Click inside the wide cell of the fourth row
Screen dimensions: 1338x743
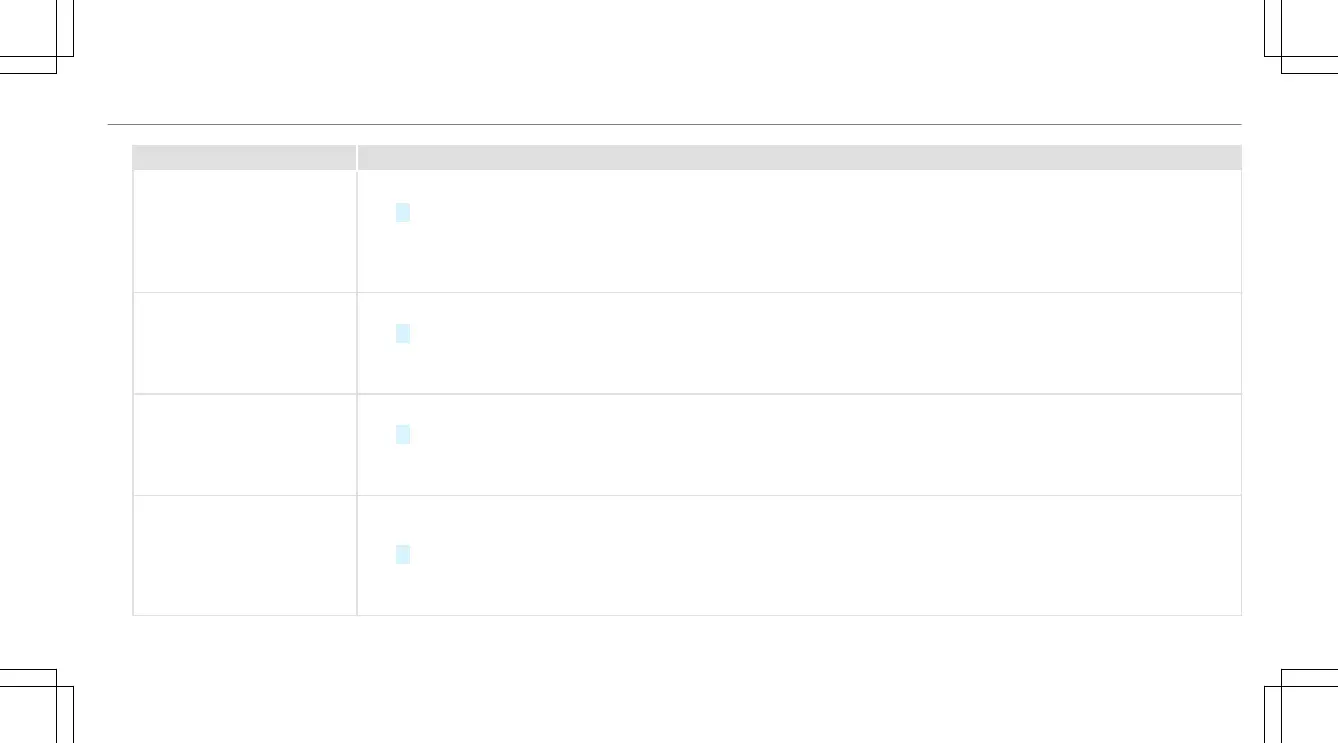pyautogui.click(x=800, y=555)
